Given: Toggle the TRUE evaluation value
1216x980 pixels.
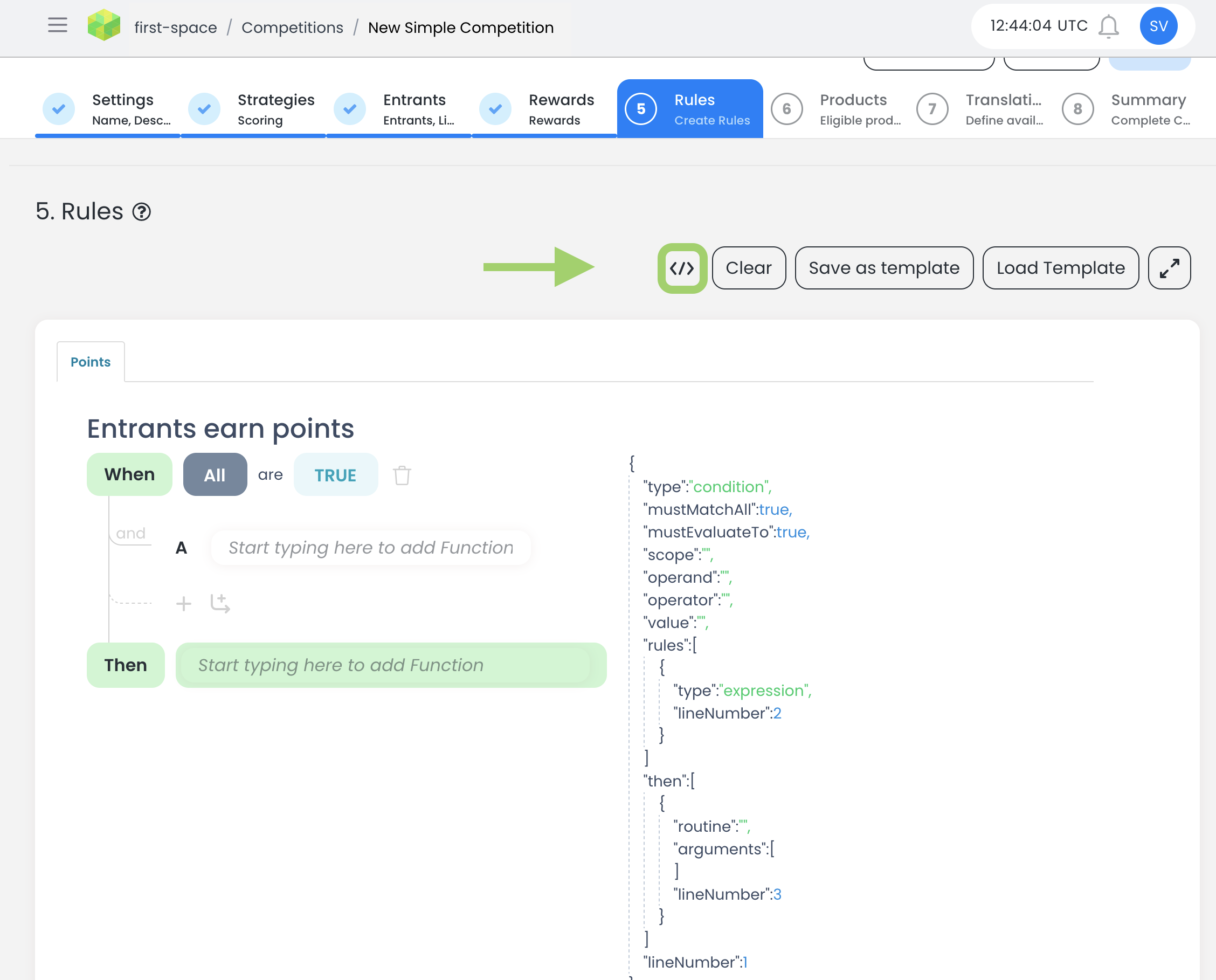Looking at the screenshot, I should 335,475.
